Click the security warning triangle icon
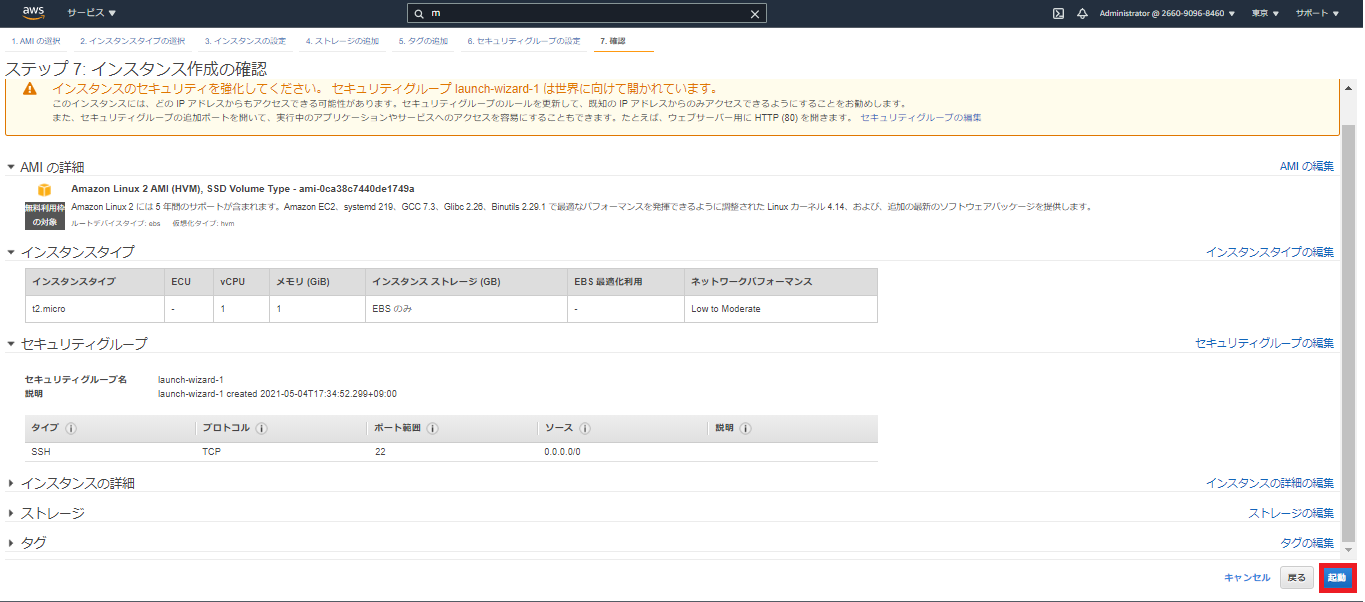Screen dimensions: 1365x602 [x=30, y=89]
